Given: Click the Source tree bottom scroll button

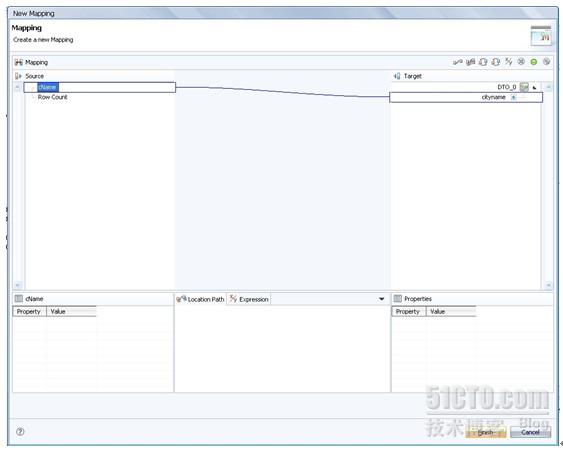Looking at the screenshot, I should pyautogui.click(x=18, y=285).
